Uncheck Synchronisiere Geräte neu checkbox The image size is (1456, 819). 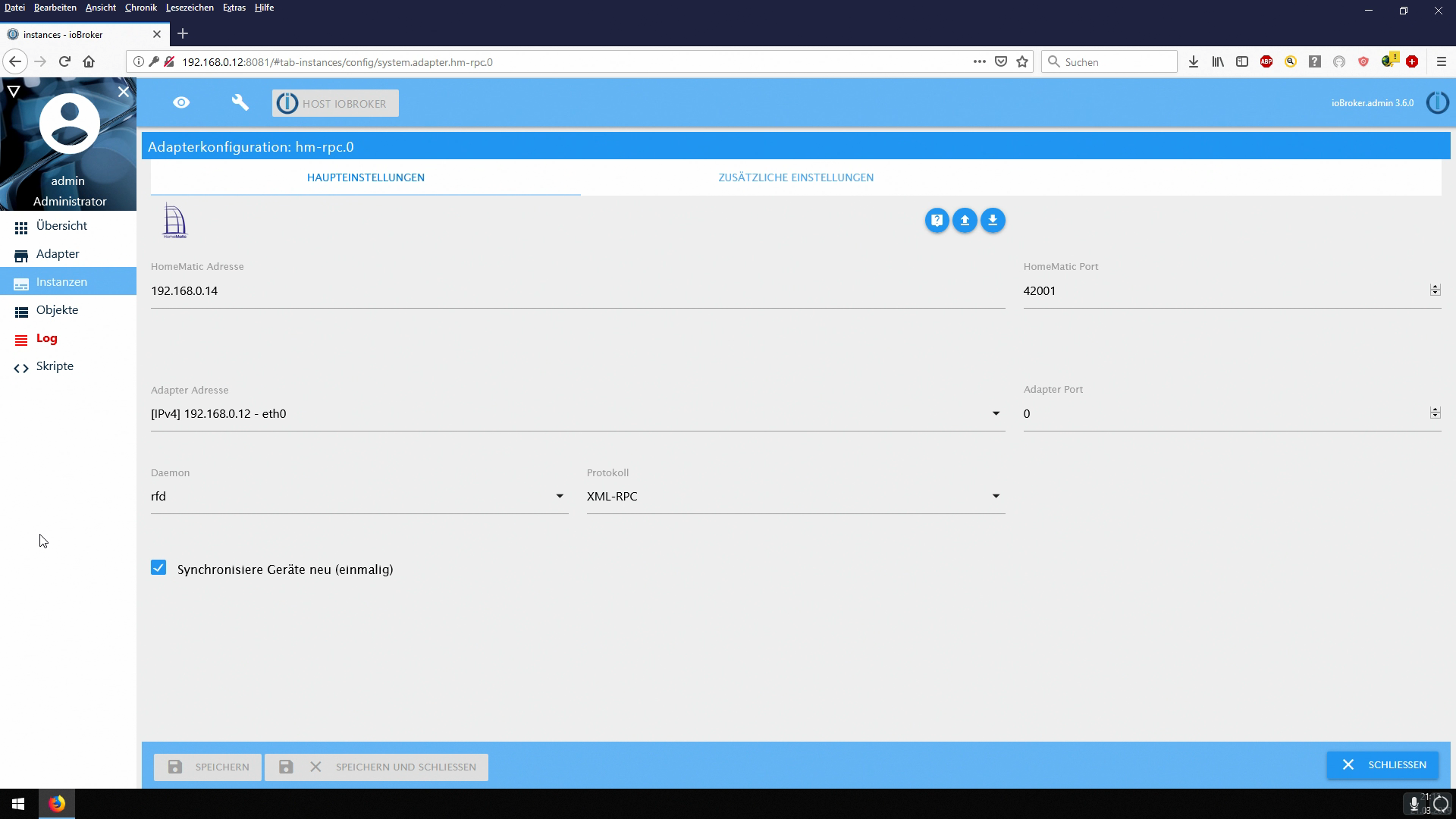click(x=158, y=568)
